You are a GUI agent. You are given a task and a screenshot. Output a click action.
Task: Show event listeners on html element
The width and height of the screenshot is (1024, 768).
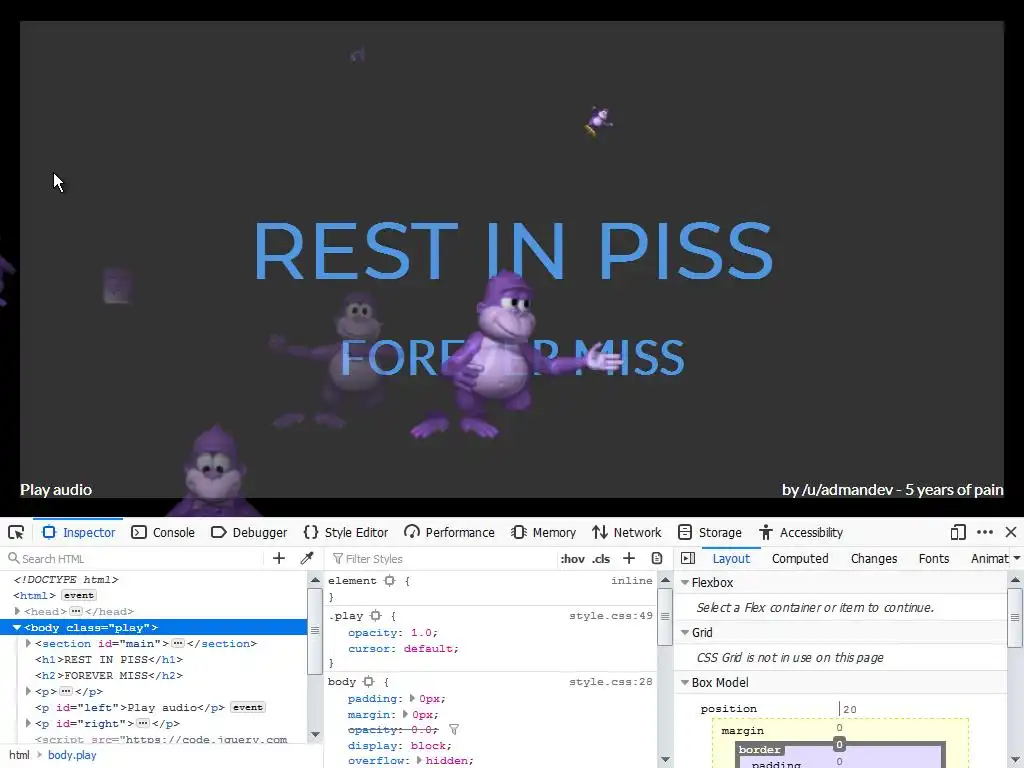79,595
